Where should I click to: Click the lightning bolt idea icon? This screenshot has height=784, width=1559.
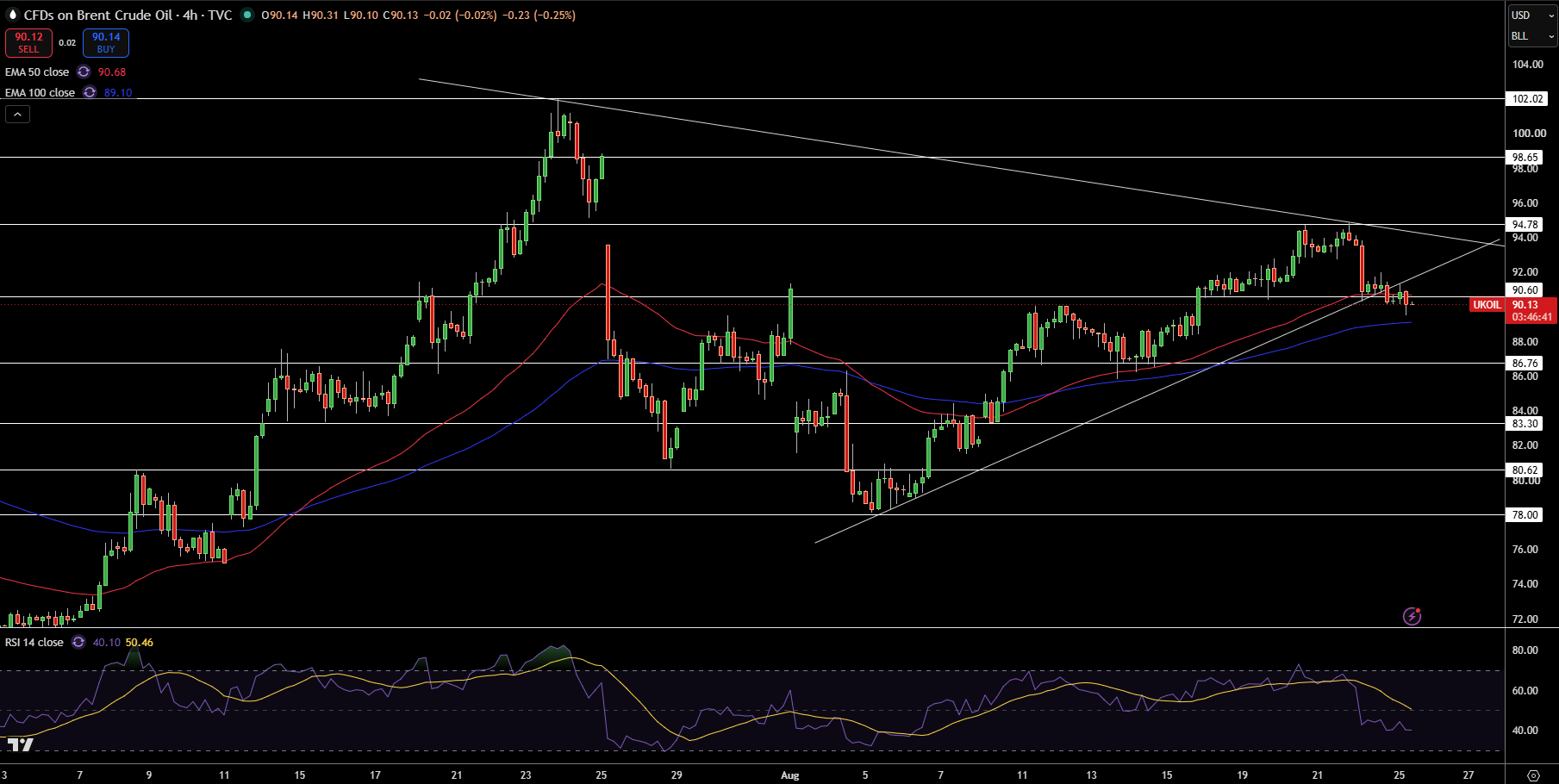tap(1412, 616)
